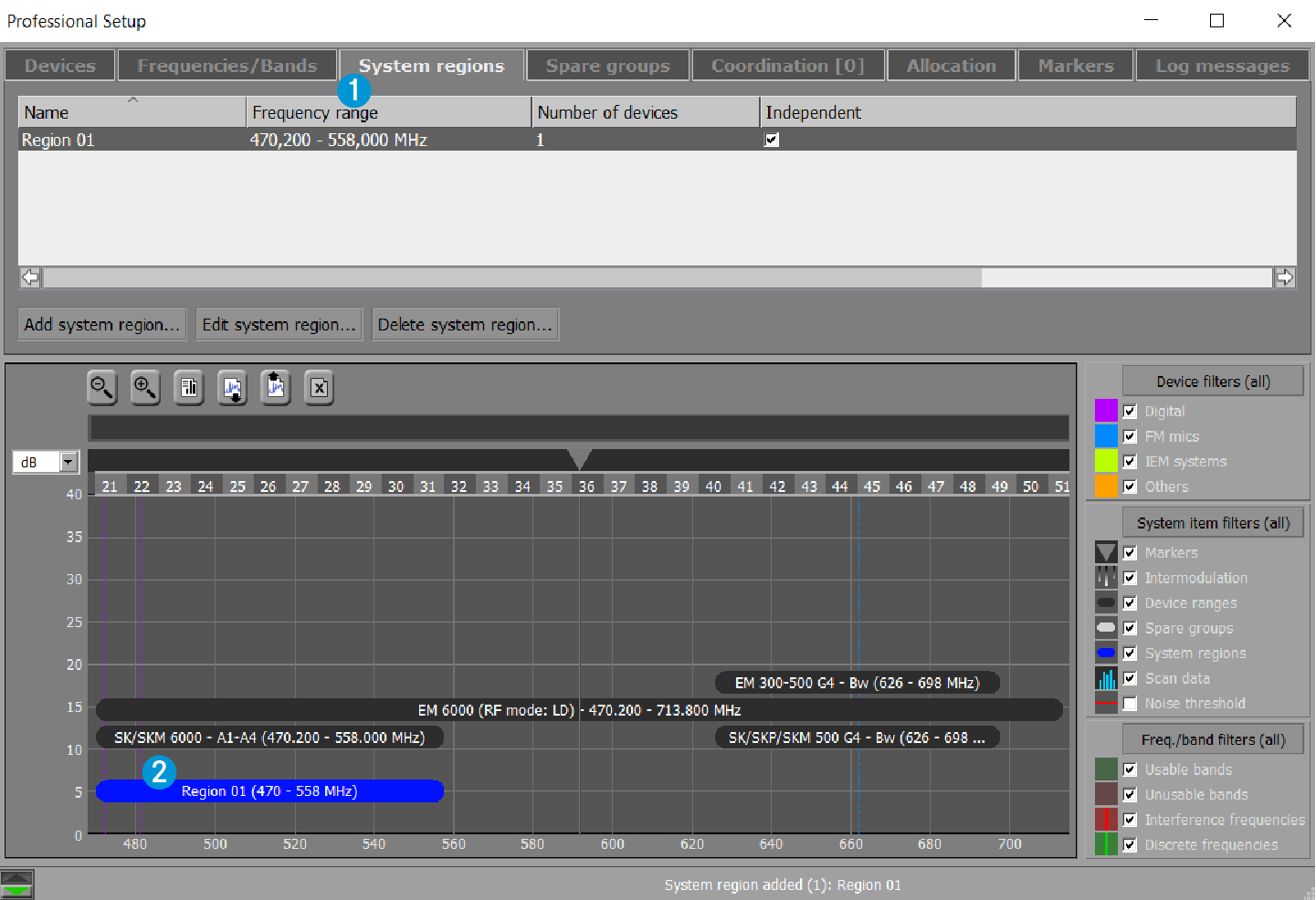Click the Markers triangle filter icon
The image size is (1316, 900).
1106,552
